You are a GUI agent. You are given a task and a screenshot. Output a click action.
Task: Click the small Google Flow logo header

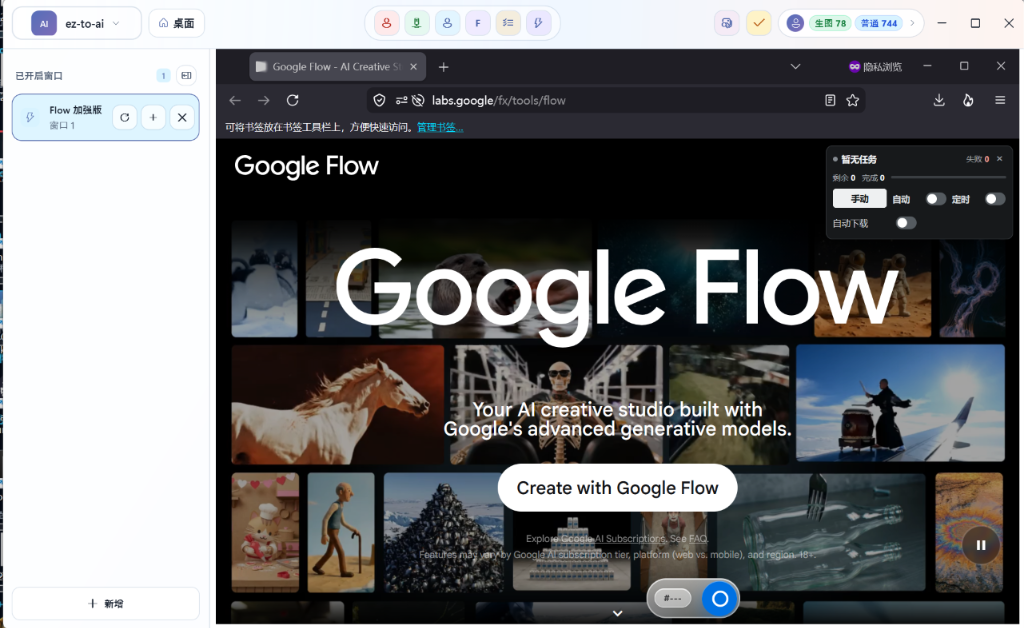(306, 166)
